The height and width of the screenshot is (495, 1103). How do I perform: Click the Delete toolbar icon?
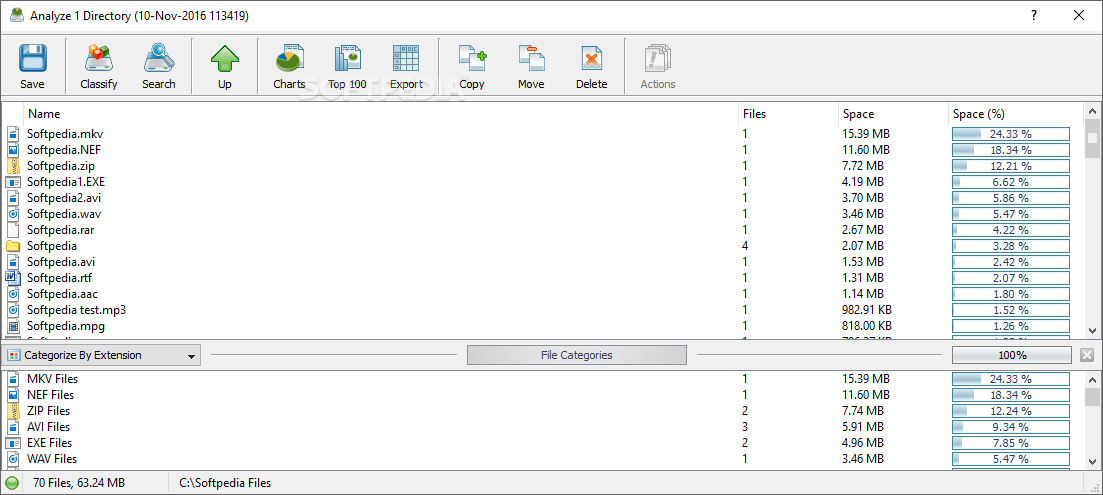coord(592,67)
